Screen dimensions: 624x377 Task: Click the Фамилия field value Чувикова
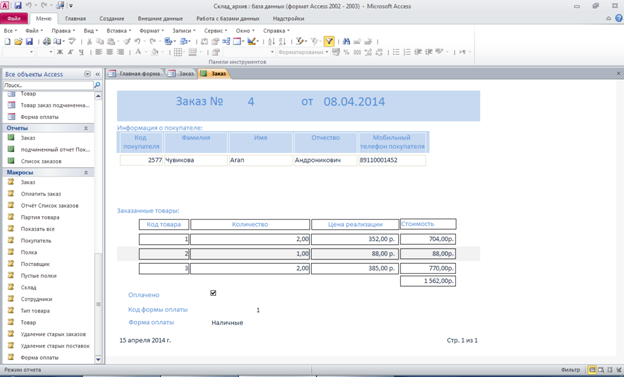click(x=195, y=160)
